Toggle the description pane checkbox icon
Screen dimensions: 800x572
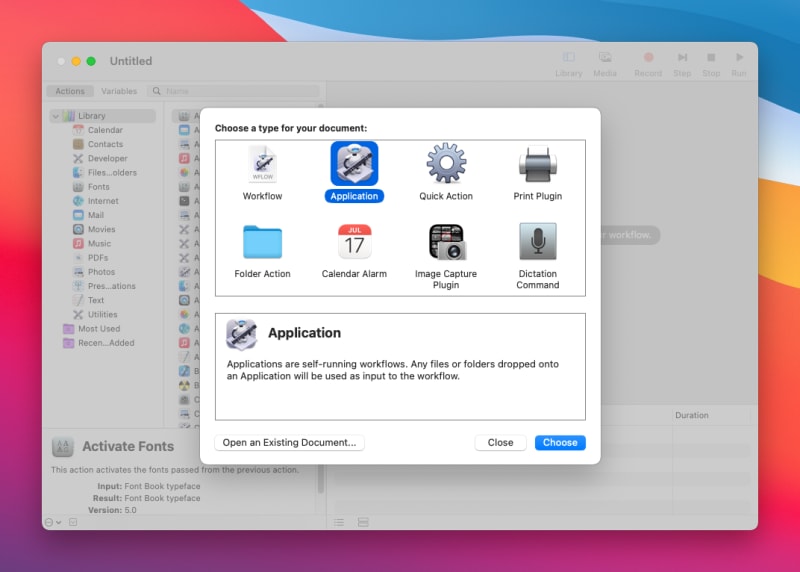[73, 522]
